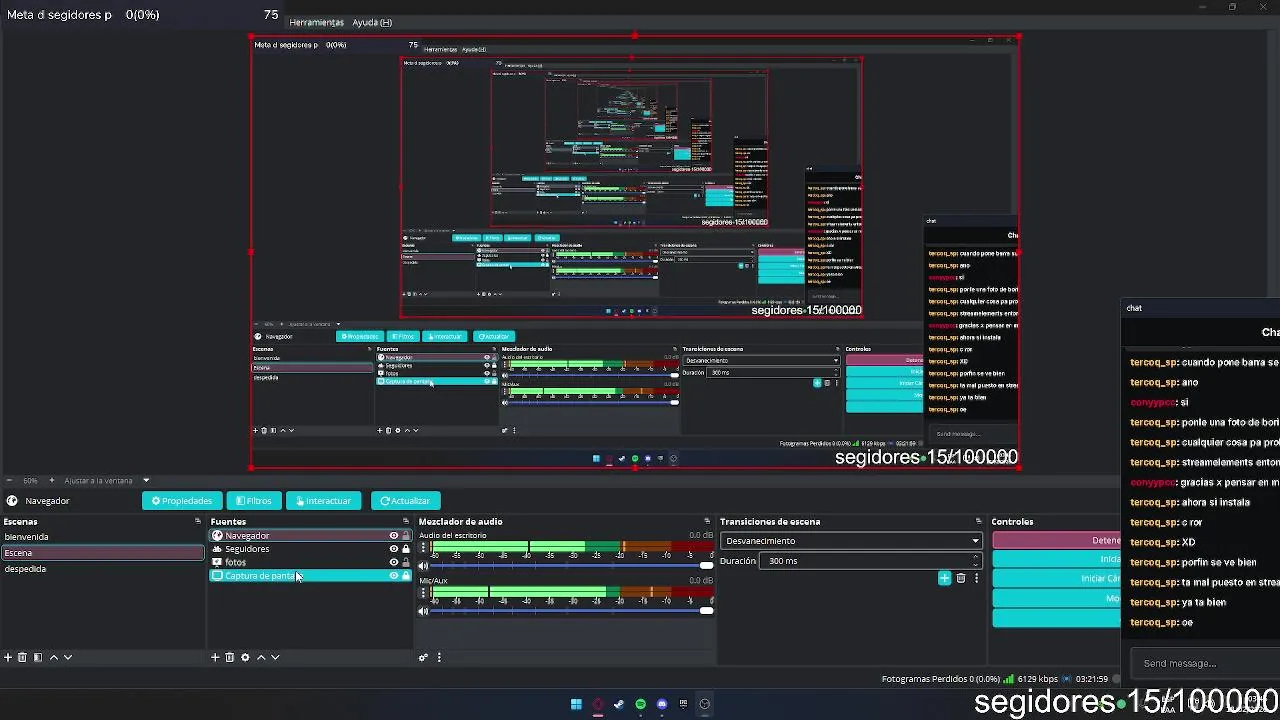Open scene filters icon in Escenas toolbar

coord(37,657)
